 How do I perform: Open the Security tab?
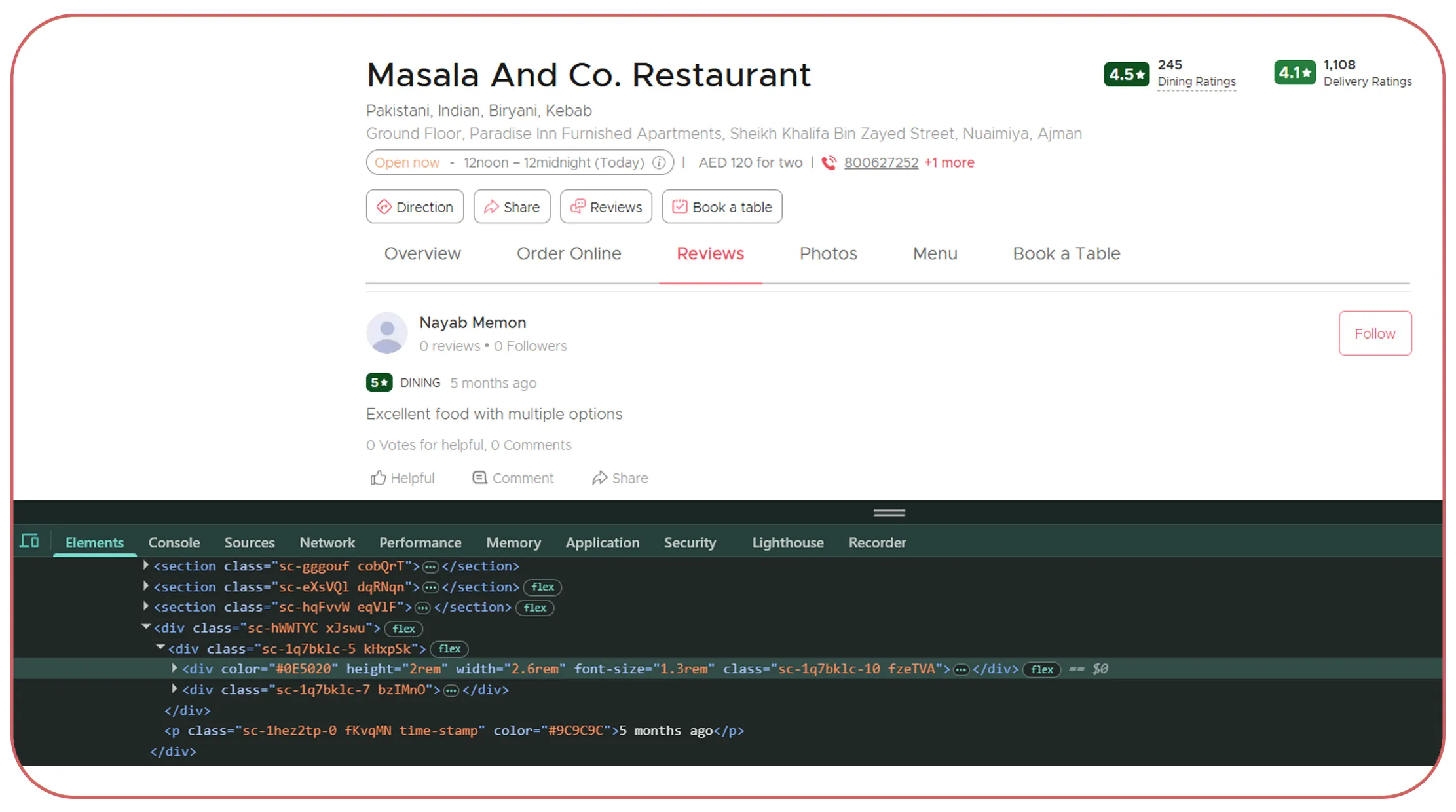click(690, 543)
